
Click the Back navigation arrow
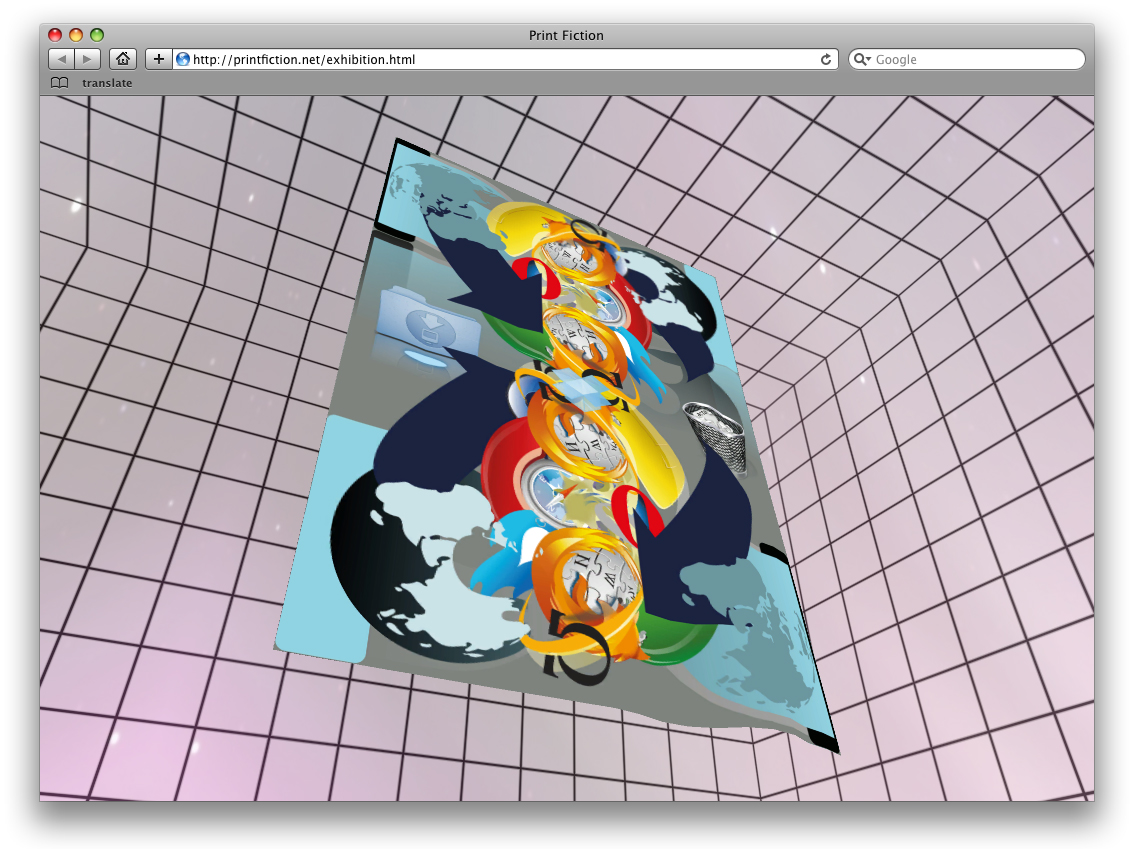[x=61, y=59]
